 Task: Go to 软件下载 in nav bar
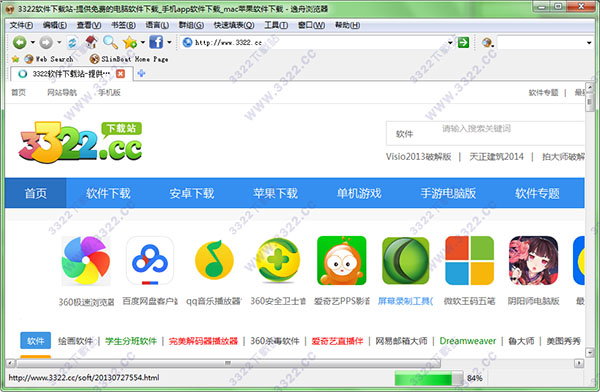pyautogui.click(x=108, y=193)
